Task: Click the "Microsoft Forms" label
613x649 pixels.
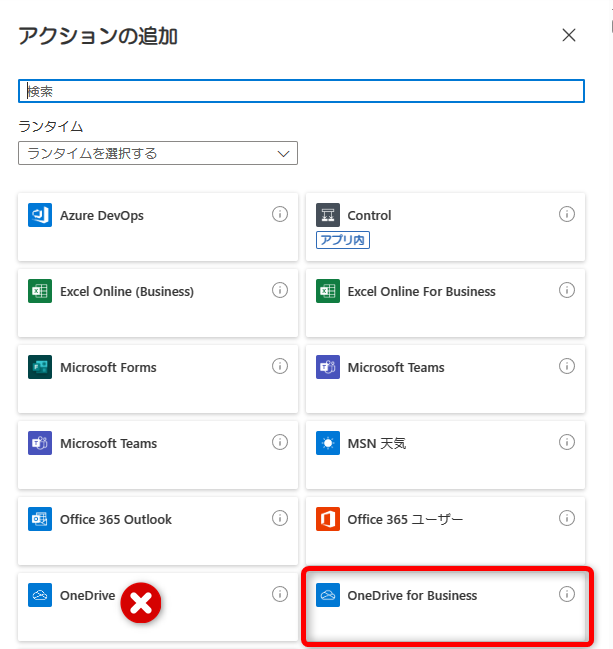Action: click(108, 368)
